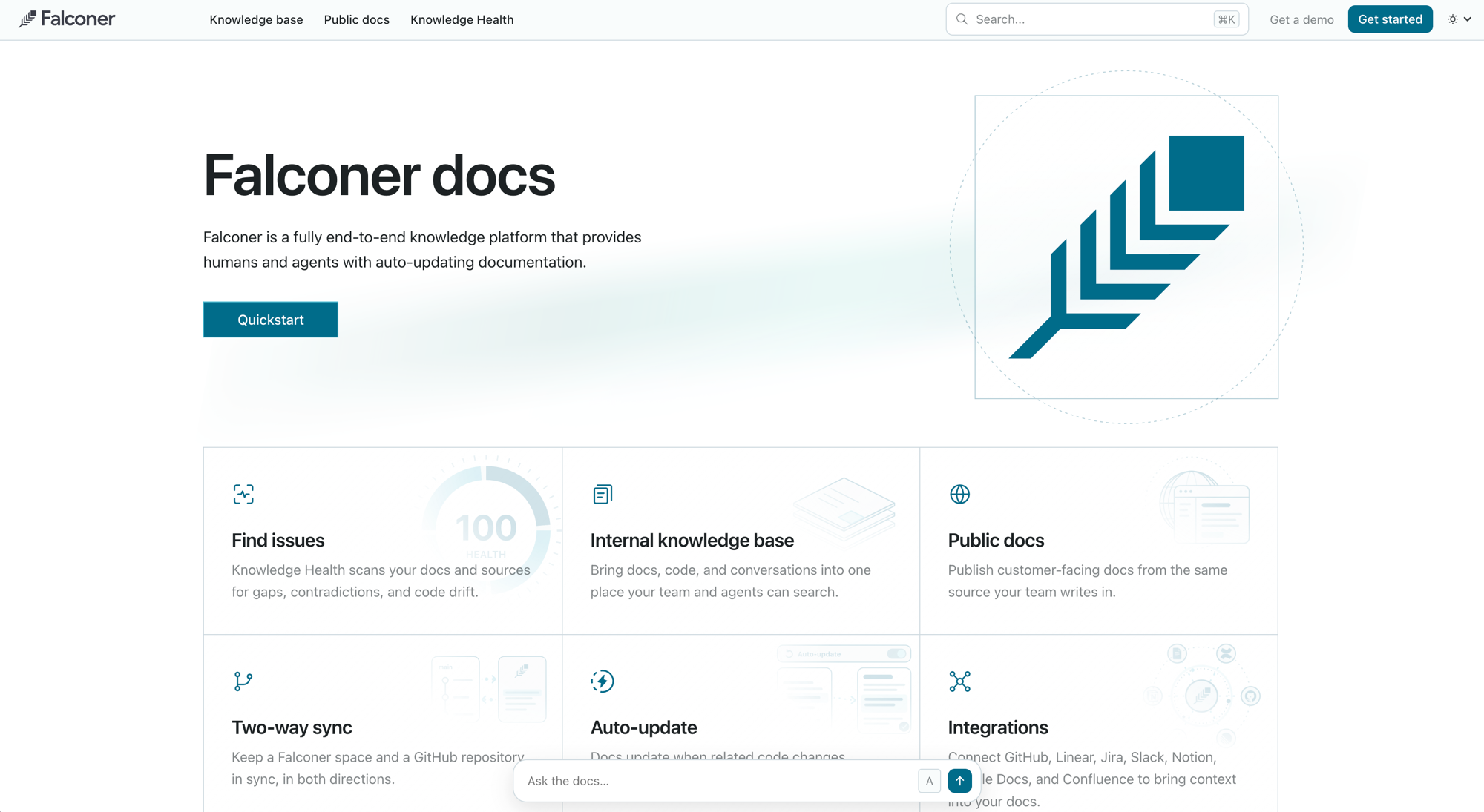Viewport: 1484px width, 812px height.
Task: Open the theme switcher sun dropdown
Action: (1460, 19)
